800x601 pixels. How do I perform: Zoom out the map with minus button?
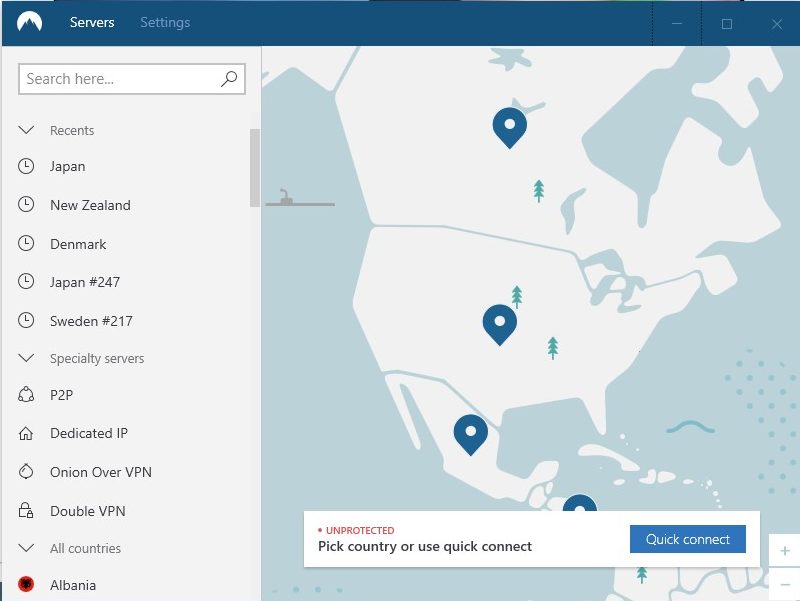point(785,584)
